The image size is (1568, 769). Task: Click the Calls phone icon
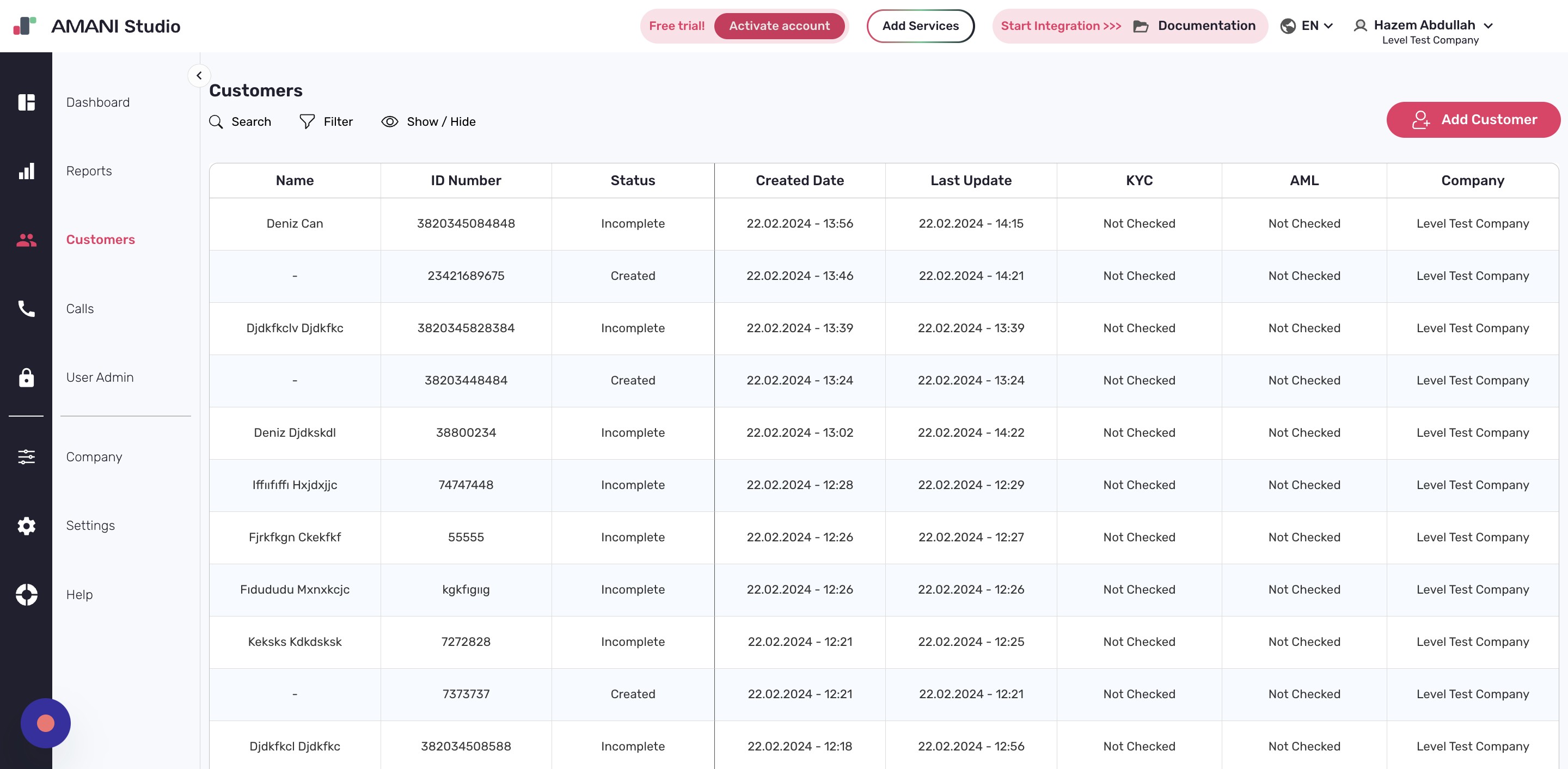point(26,309)
